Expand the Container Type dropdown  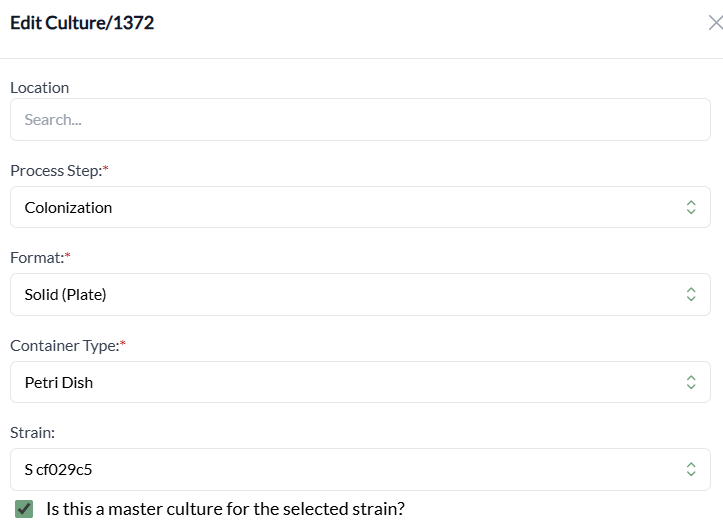[360, 382]
